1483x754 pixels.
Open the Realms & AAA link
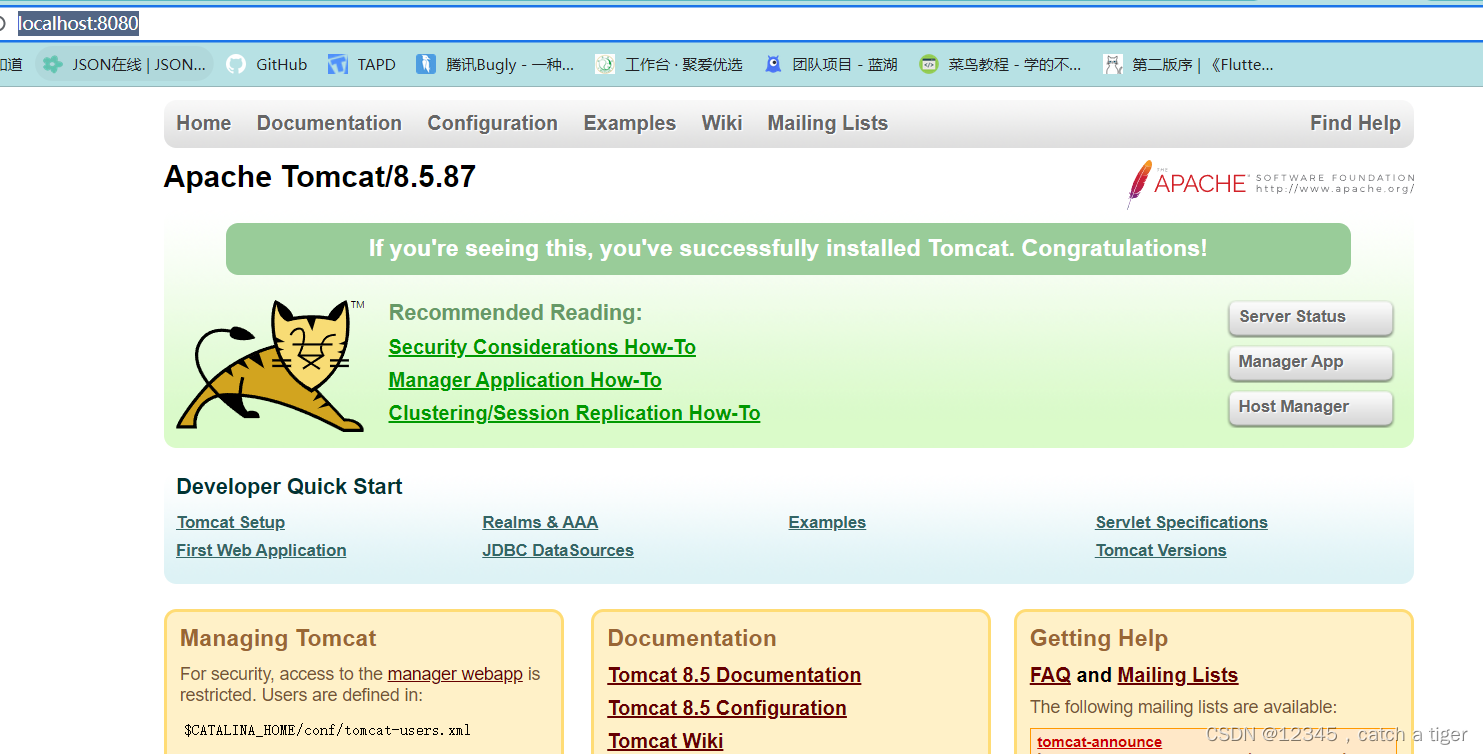540,522
